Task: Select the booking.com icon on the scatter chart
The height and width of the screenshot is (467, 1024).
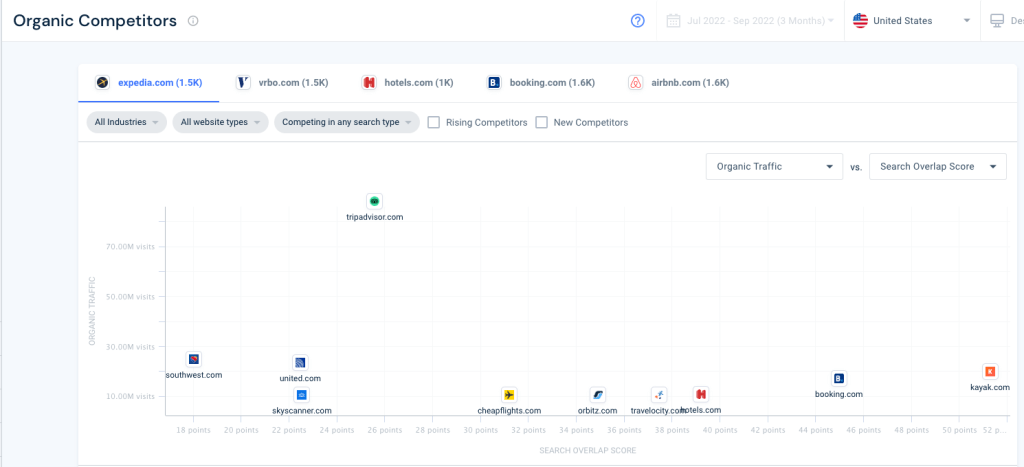Action: tap(839, 378)
